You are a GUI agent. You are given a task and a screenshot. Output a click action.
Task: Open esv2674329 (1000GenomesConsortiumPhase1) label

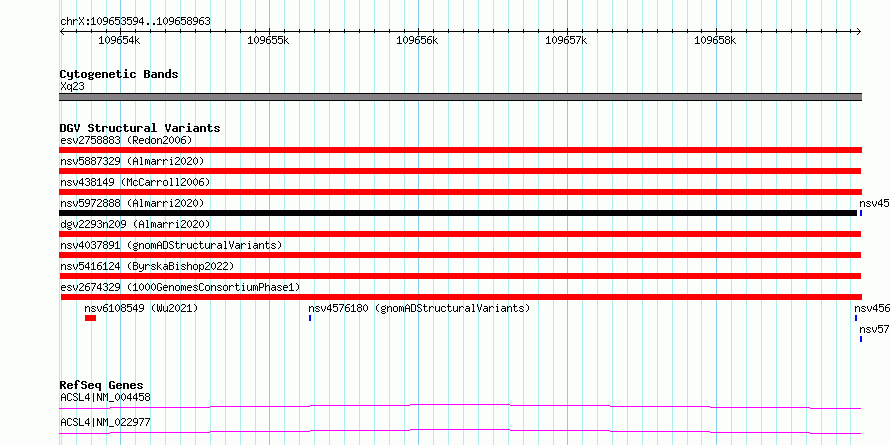tap(180, 287)
